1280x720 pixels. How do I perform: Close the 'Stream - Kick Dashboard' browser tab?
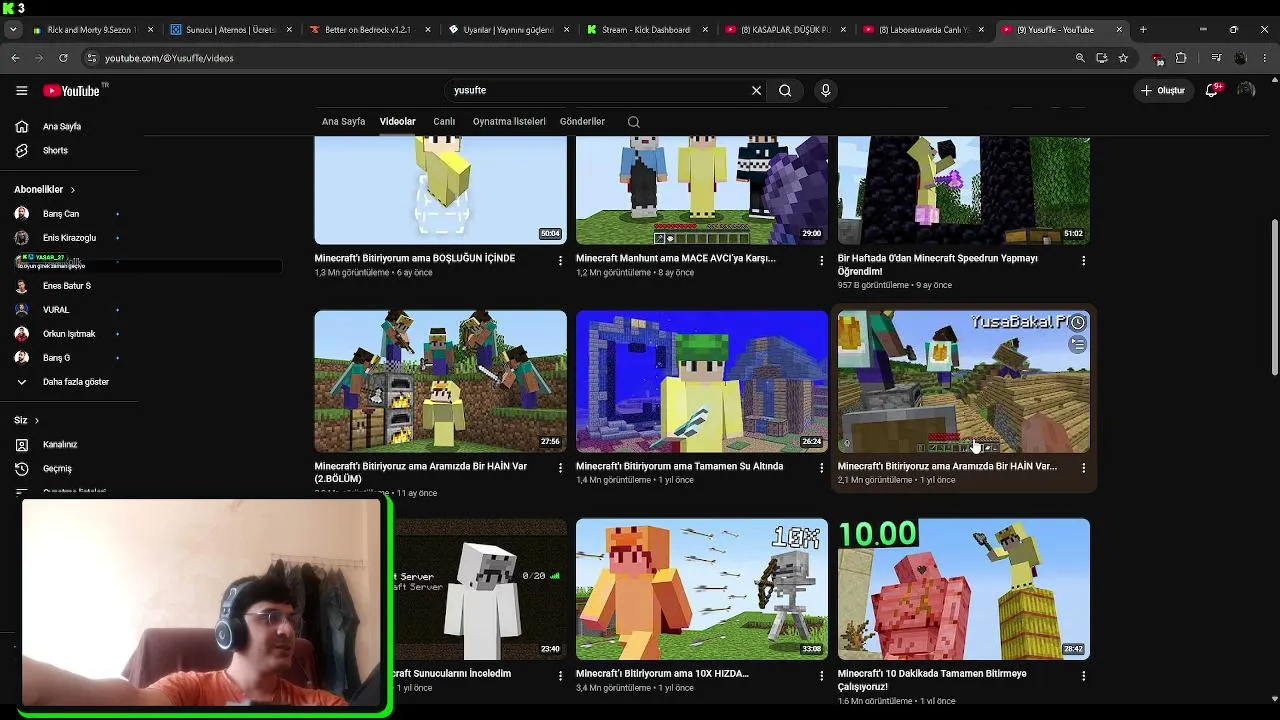click(x=705, y=30)
